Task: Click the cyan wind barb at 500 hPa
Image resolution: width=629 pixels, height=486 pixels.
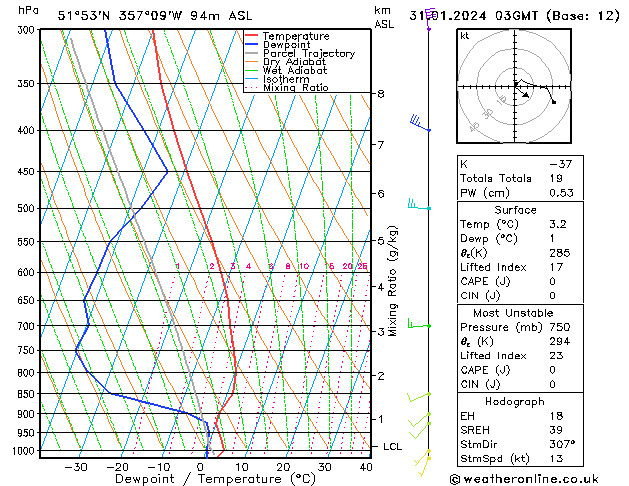Action: [418, 206]
